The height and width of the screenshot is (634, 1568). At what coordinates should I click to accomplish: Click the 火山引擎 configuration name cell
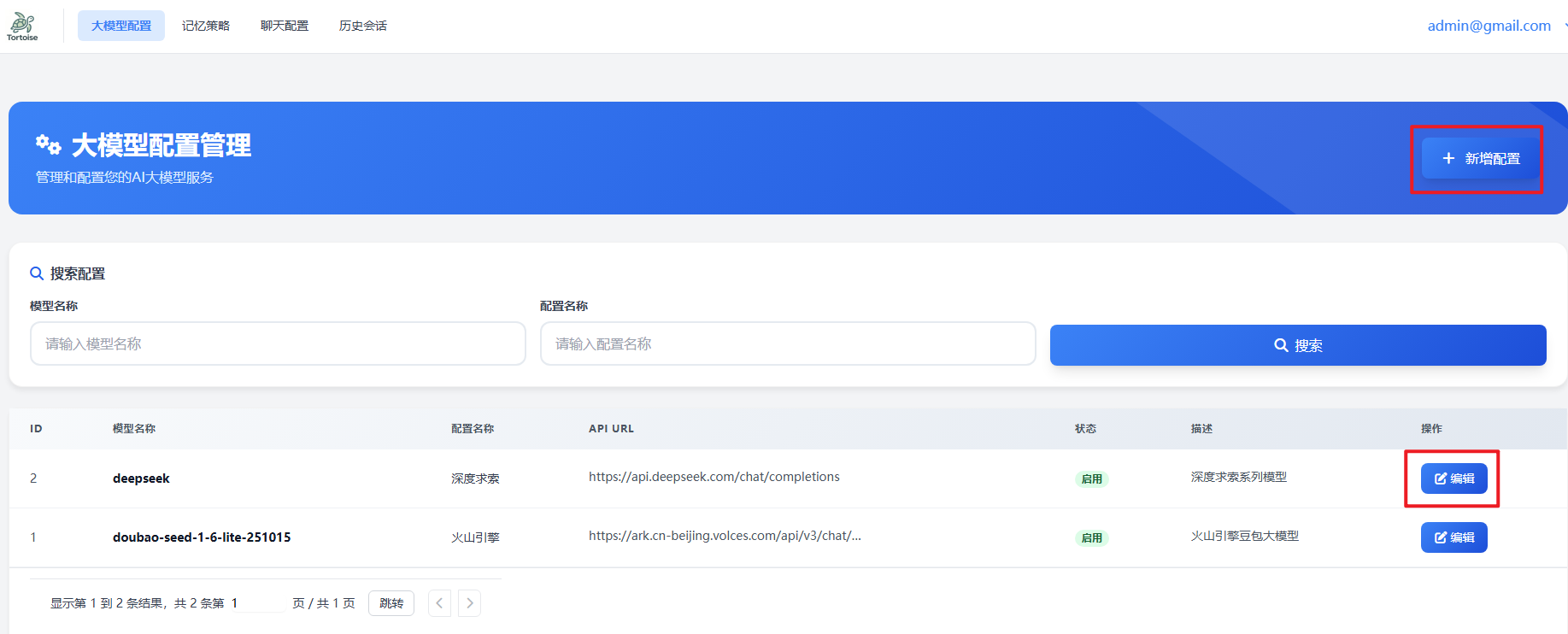pyautogui.click(x=475, y=537)
